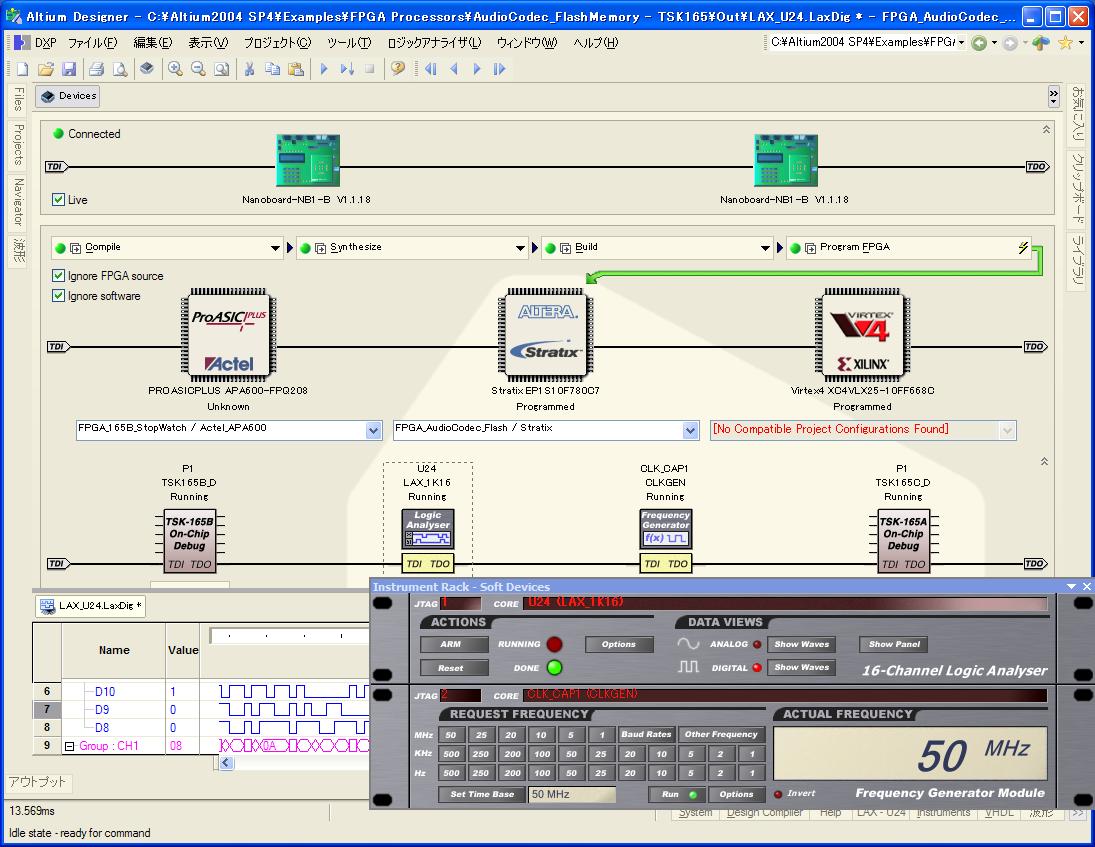This screenshot has height=847, width=1095.
Task: Click the TSK-165A On-Chip Debug device
Action: 904,540
